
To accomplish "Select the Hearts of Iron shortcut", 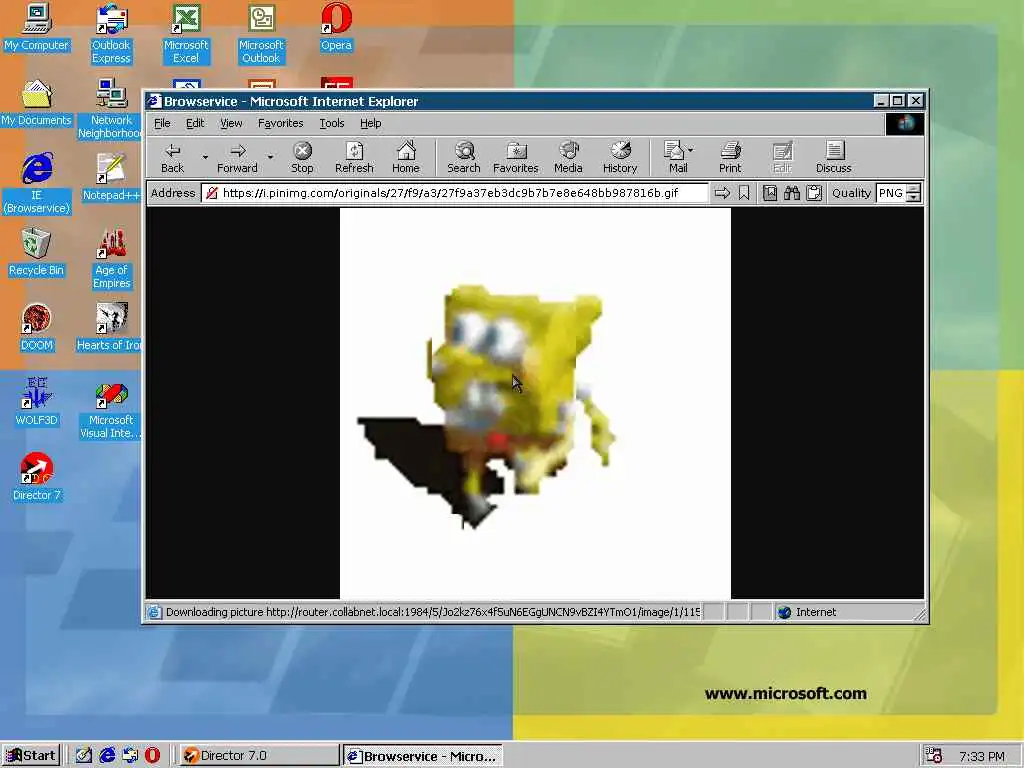I will point(111,328).
